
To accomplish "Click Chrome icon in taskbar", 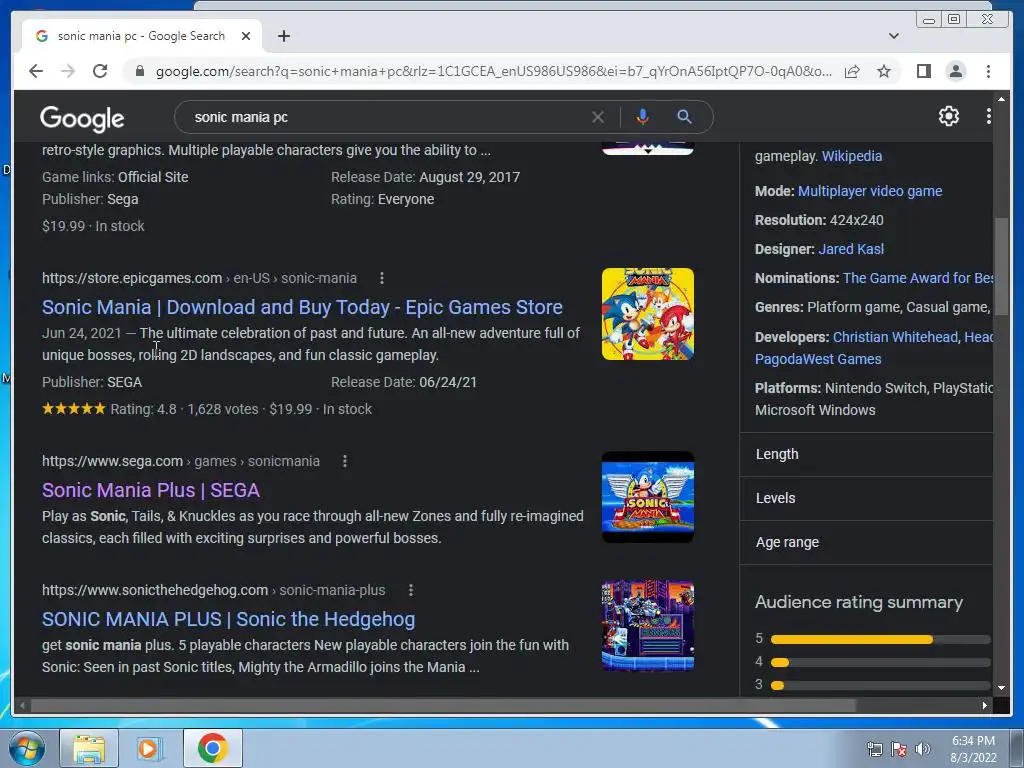I will tap(212, 748).
